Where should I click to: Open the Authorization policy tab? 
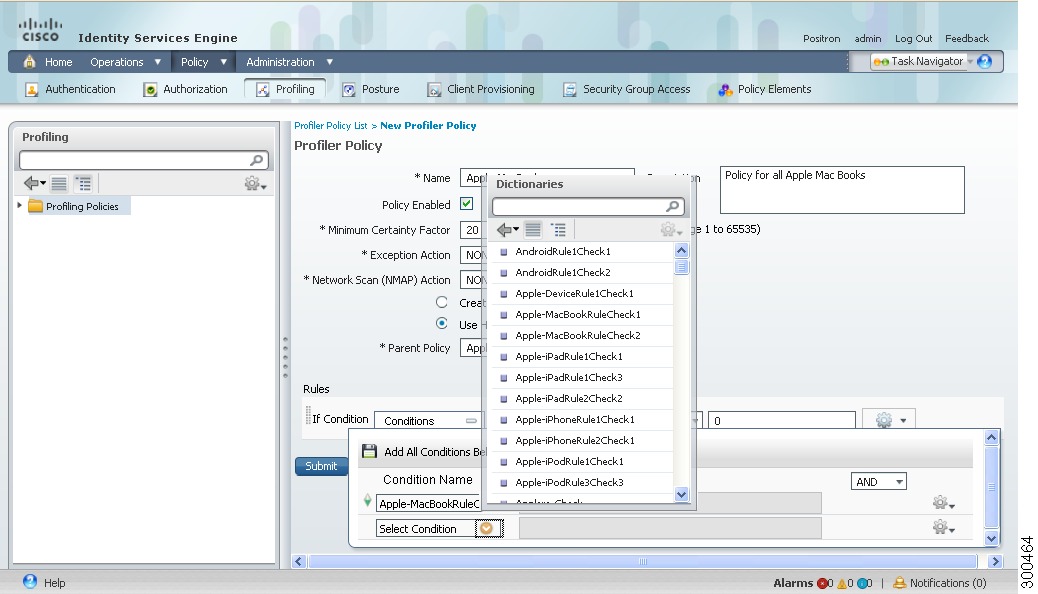(186, 89)
